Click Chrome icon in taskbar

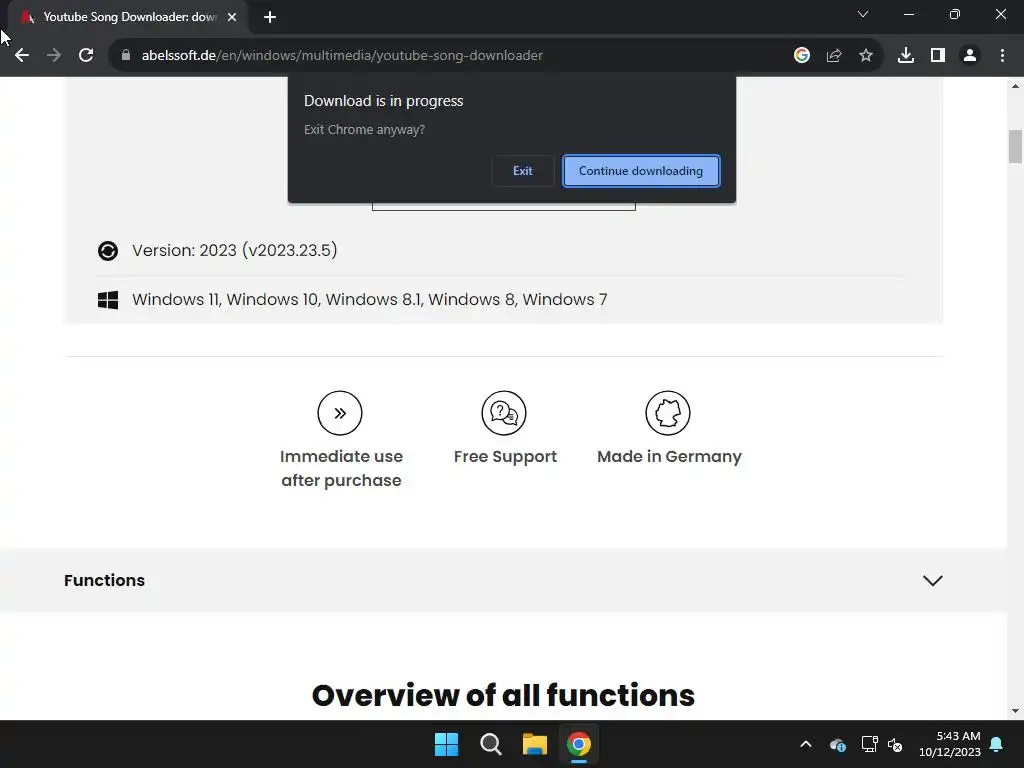click(x=579, y=744)
